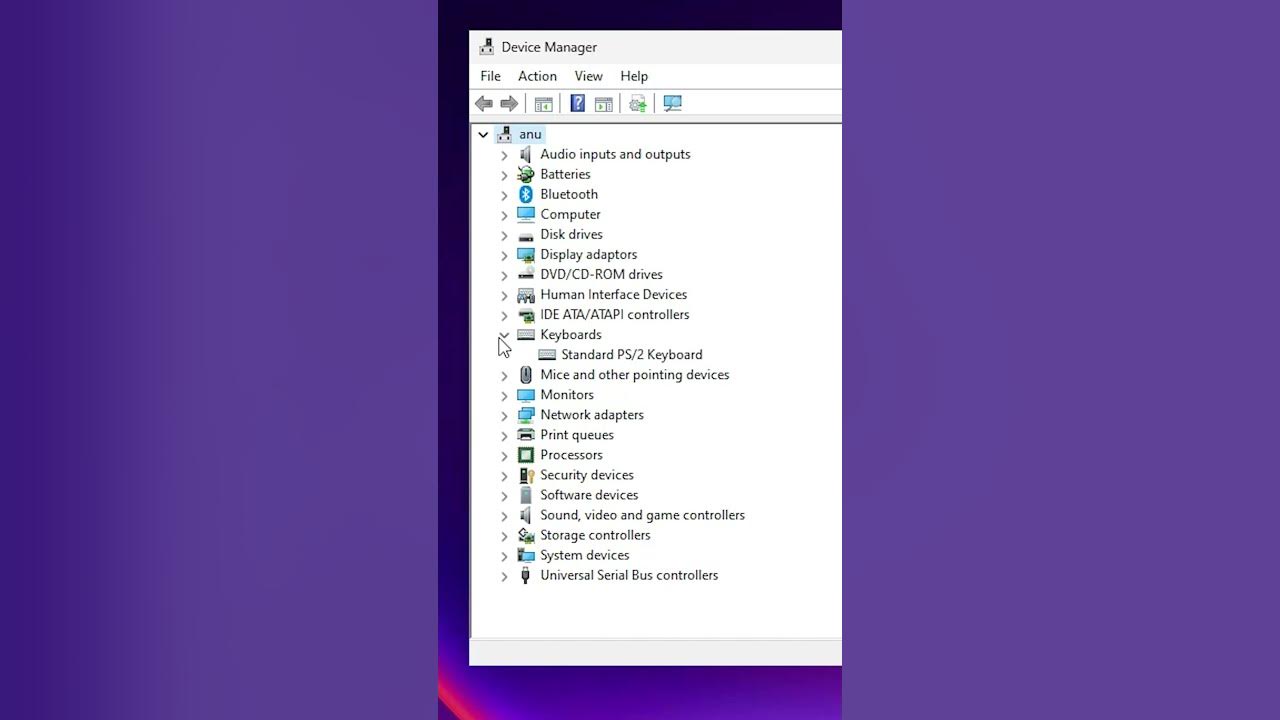This screenshot has height=720, width=1280.
Task: Click the Computer monitor icon
Action: point(526,214)
